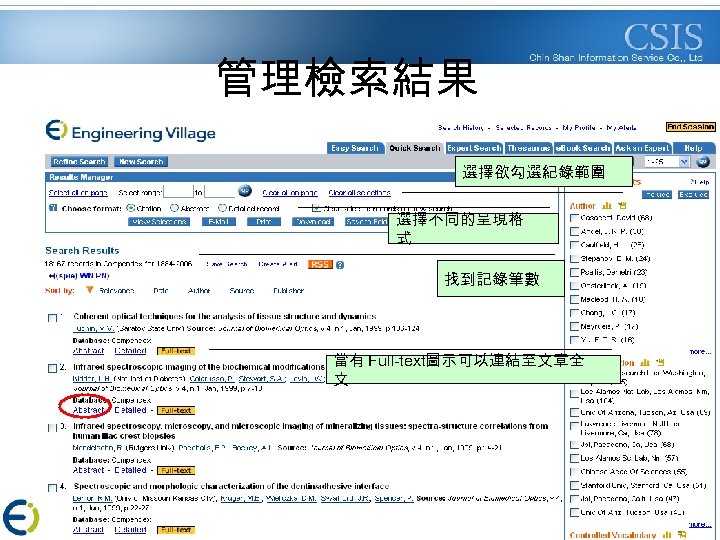Screen dimensions: 720x540
Task: Toggle Clear selections on new search checkbox
Action: coord(315,208)
